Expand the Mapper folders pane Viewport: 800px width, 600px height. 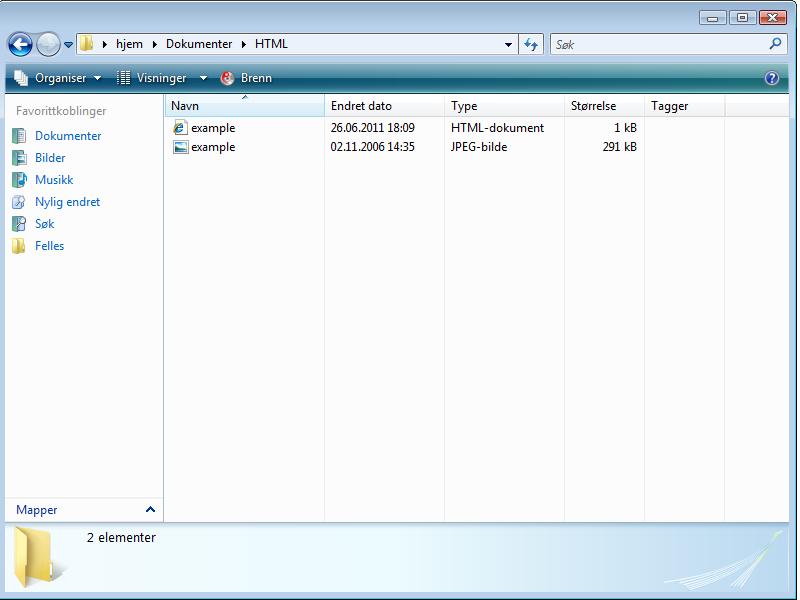(84, 510)
